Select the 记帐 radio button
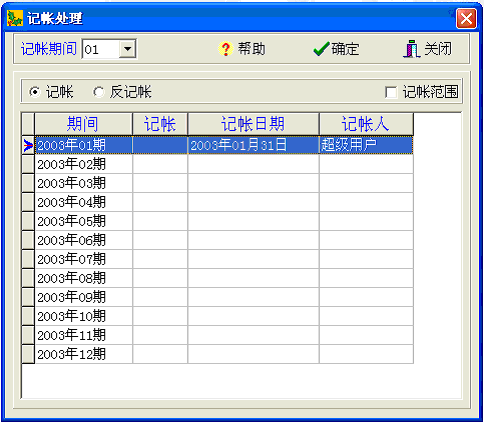 click(x=34, y=92)
